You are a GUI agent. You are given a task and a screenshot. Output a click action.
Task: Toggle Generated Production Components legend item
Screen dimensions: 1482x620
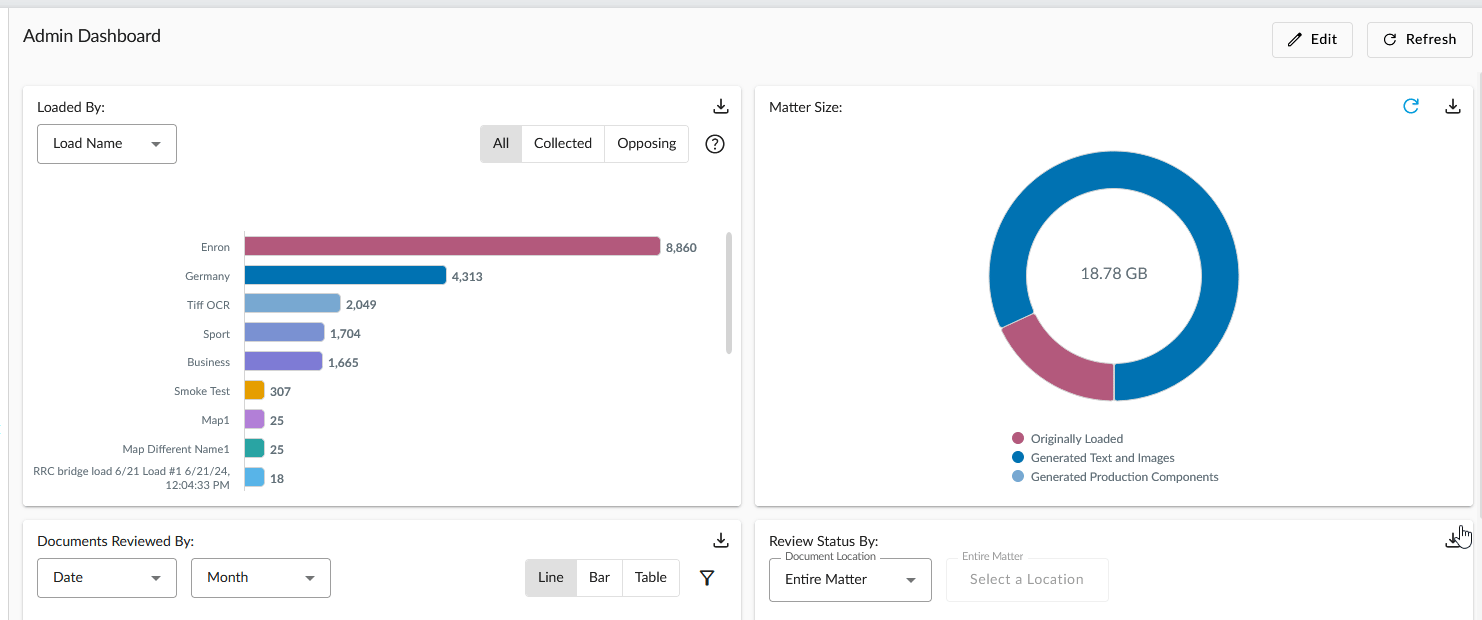point(1115,476)
